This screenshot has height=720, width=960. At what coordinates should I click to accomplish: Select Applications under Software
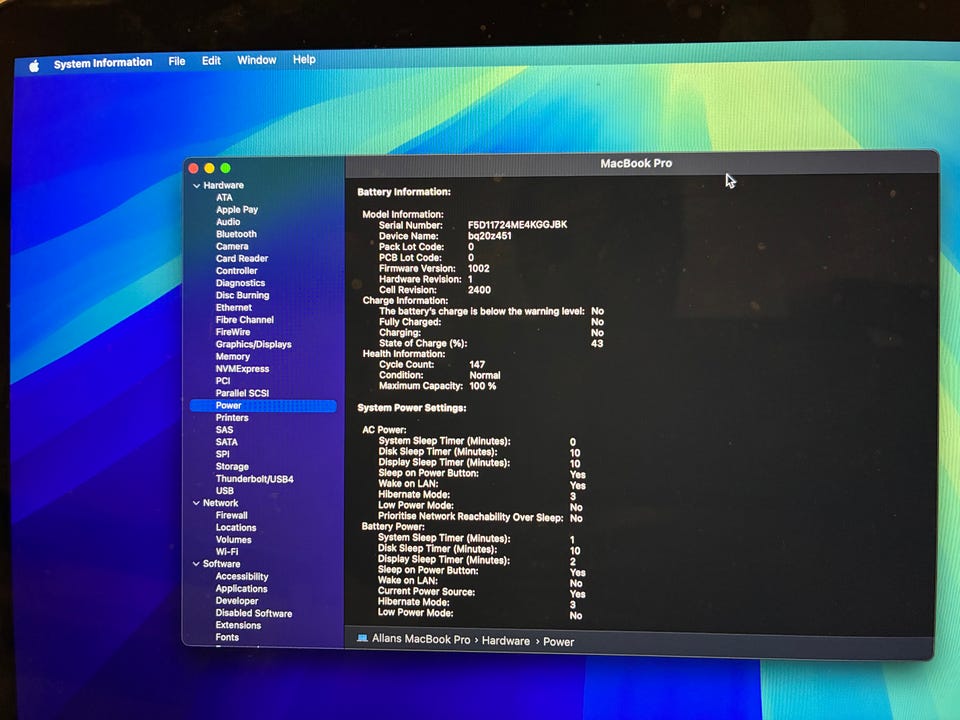click(x=241, y=589)
